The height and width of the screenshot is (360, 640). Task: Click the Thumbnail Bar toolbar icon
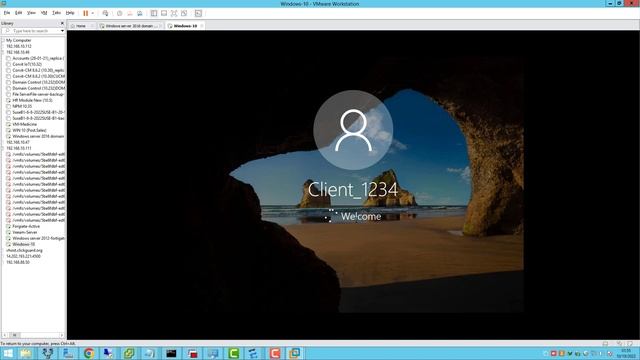click(164, 13)
